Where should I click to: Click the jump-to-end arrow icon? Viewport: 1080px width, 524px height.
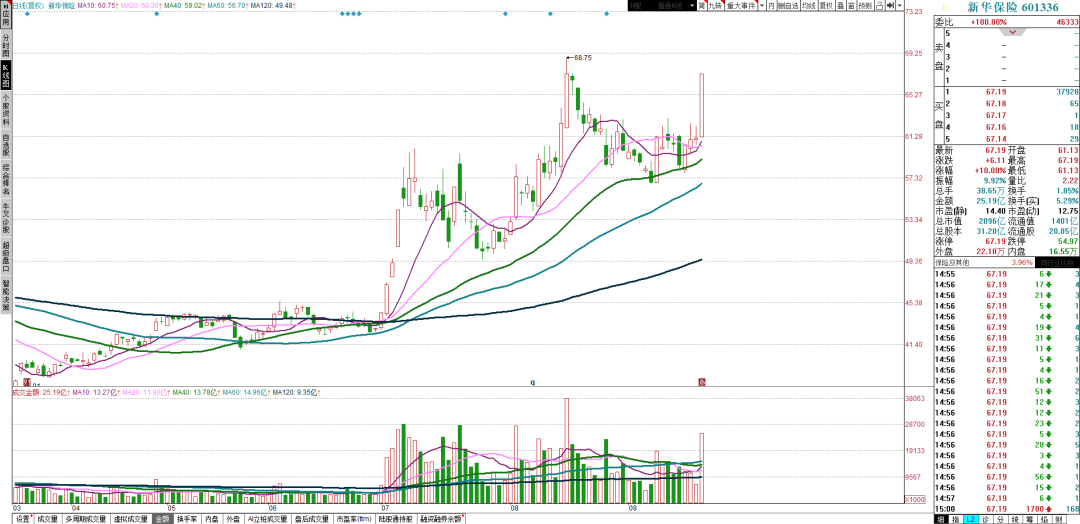point(890,6)
